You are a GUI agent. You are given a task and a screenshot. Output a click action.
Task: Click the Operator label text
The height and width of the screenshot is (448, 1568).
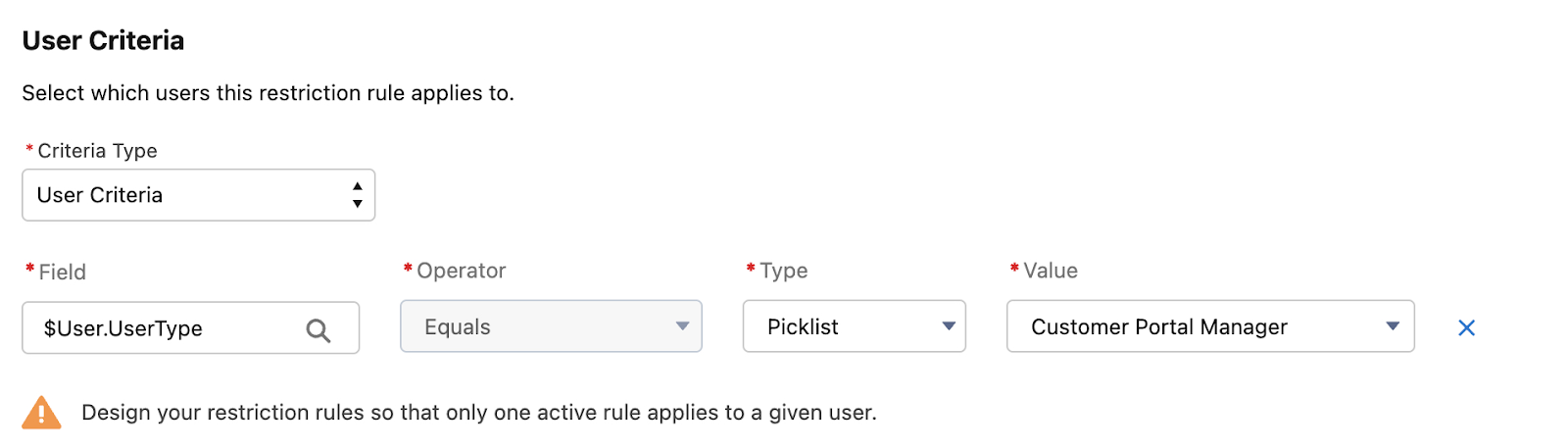point(462,271)
